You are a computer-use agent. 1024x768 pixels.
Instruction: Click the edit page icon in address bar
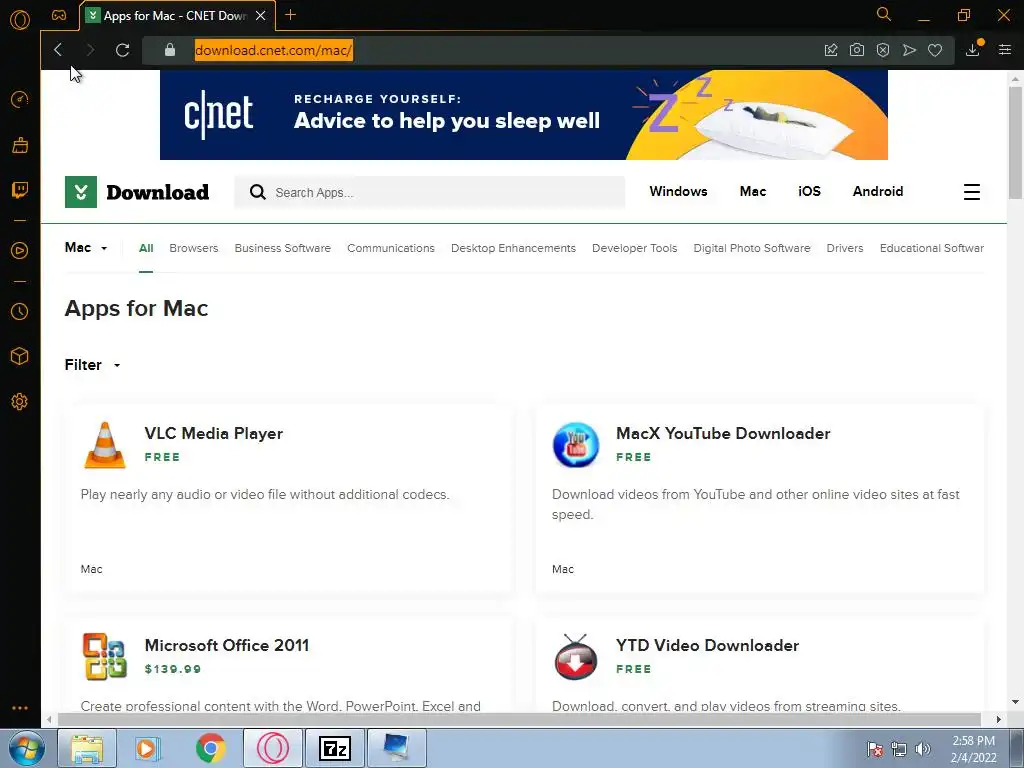tap(831, 50)
